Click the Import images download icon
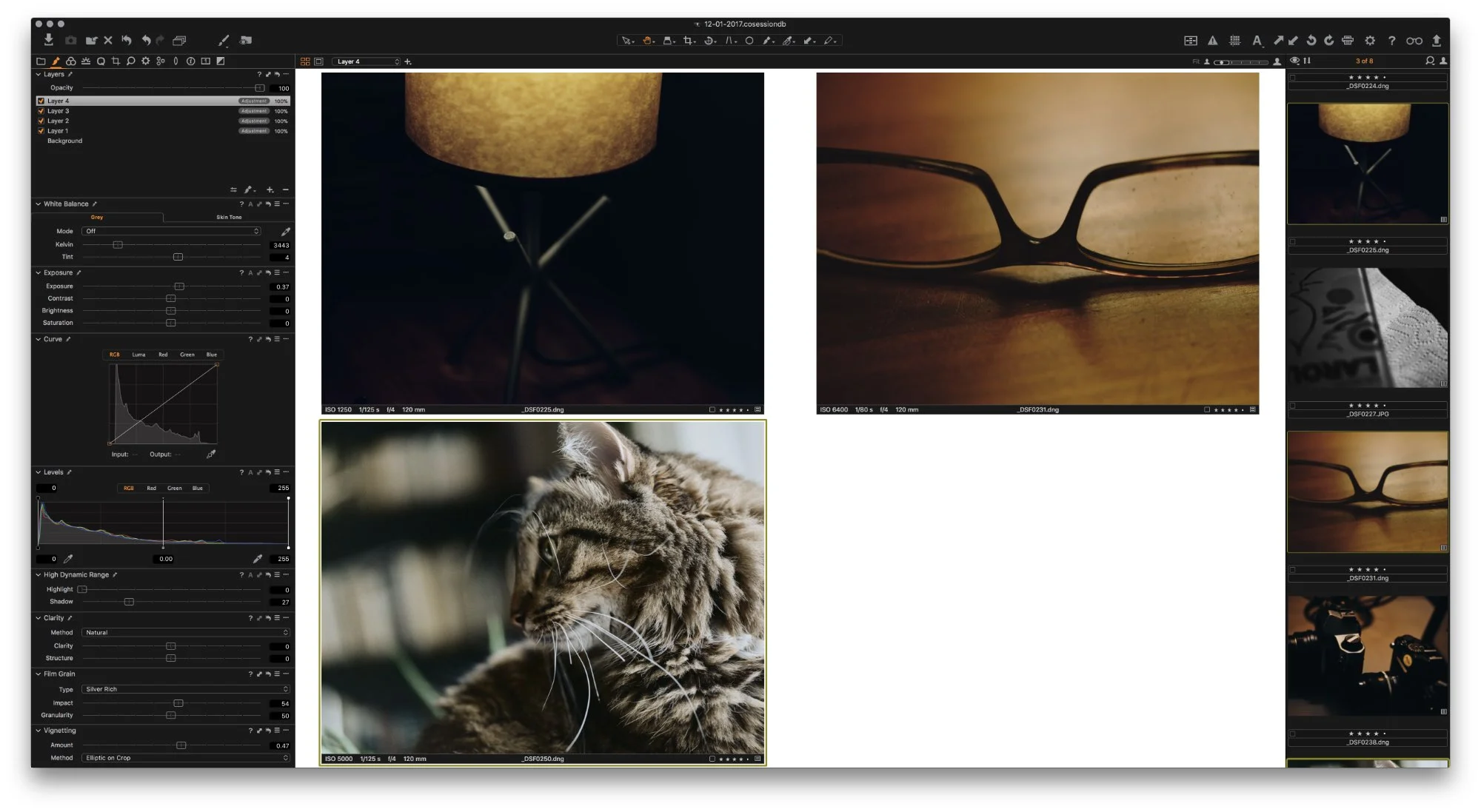Image resolution: width=1481 pixels, height=812 pixels. point(48,40)
